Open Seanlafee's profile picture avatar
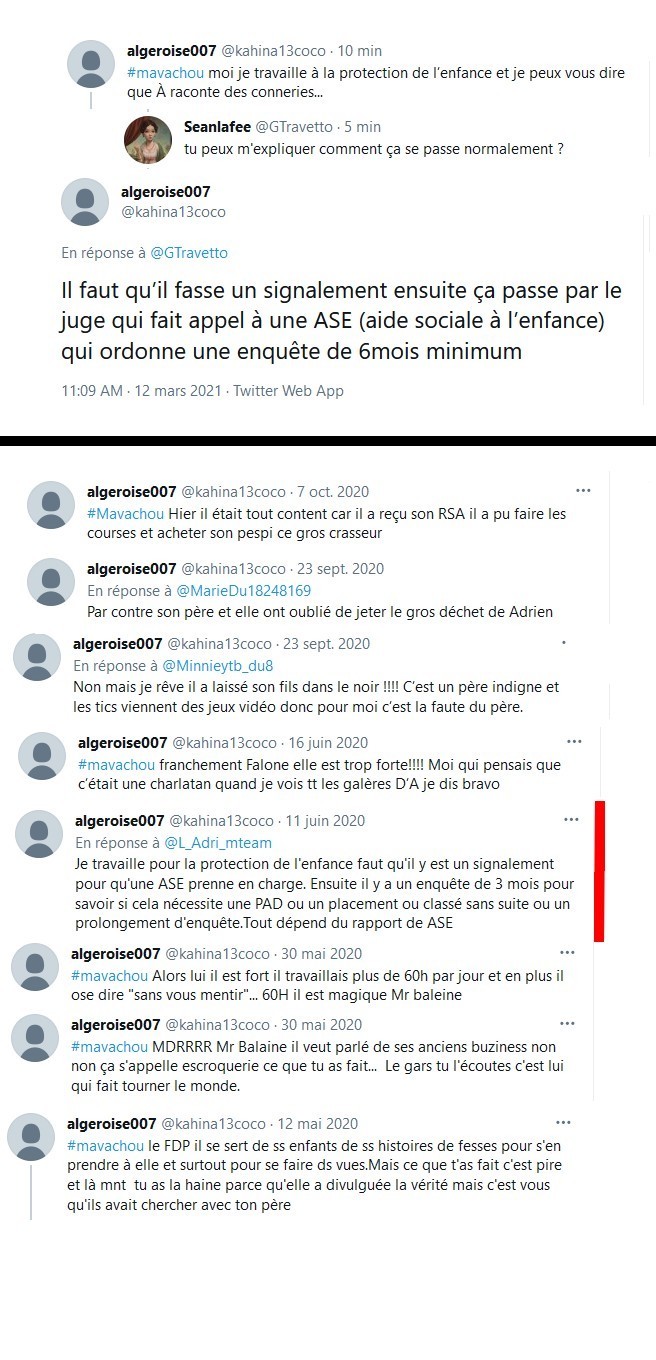This screenshot has width=656, height=1360. [147, 138]
